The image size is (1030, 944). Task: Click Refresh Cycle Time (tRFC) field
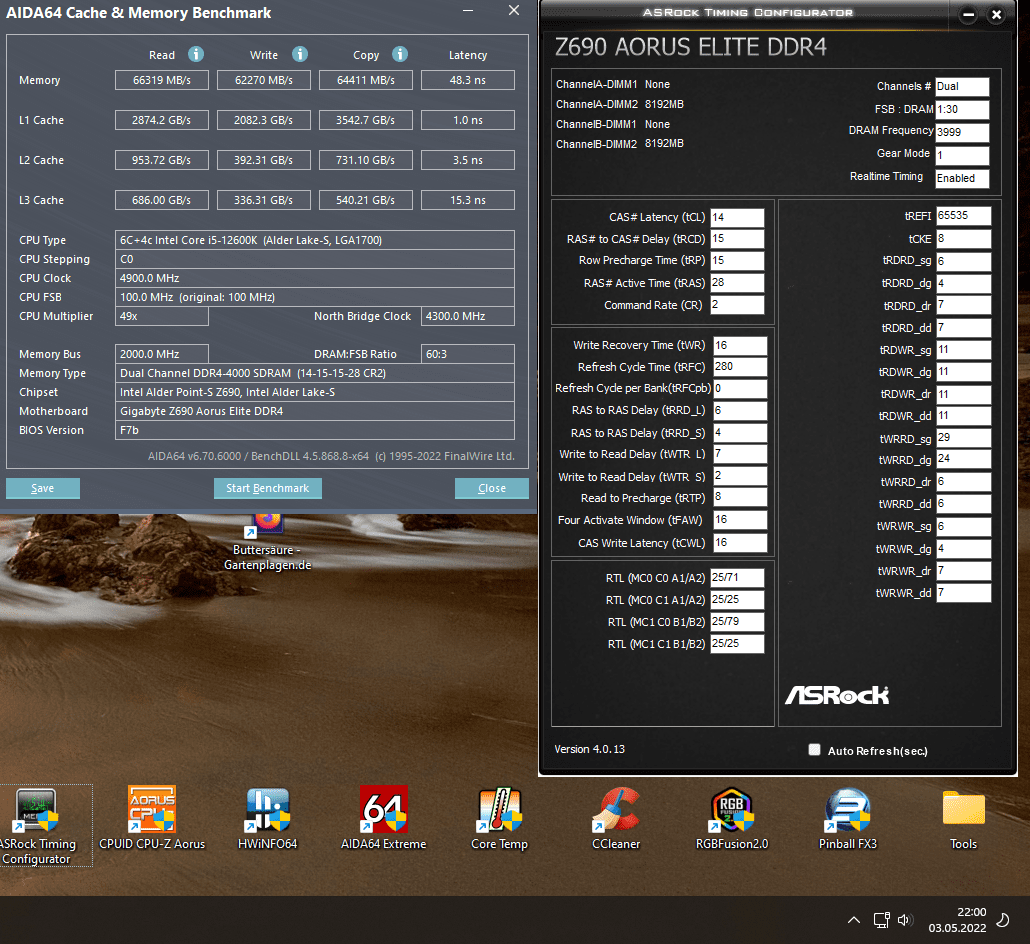[x=740, y=367]
